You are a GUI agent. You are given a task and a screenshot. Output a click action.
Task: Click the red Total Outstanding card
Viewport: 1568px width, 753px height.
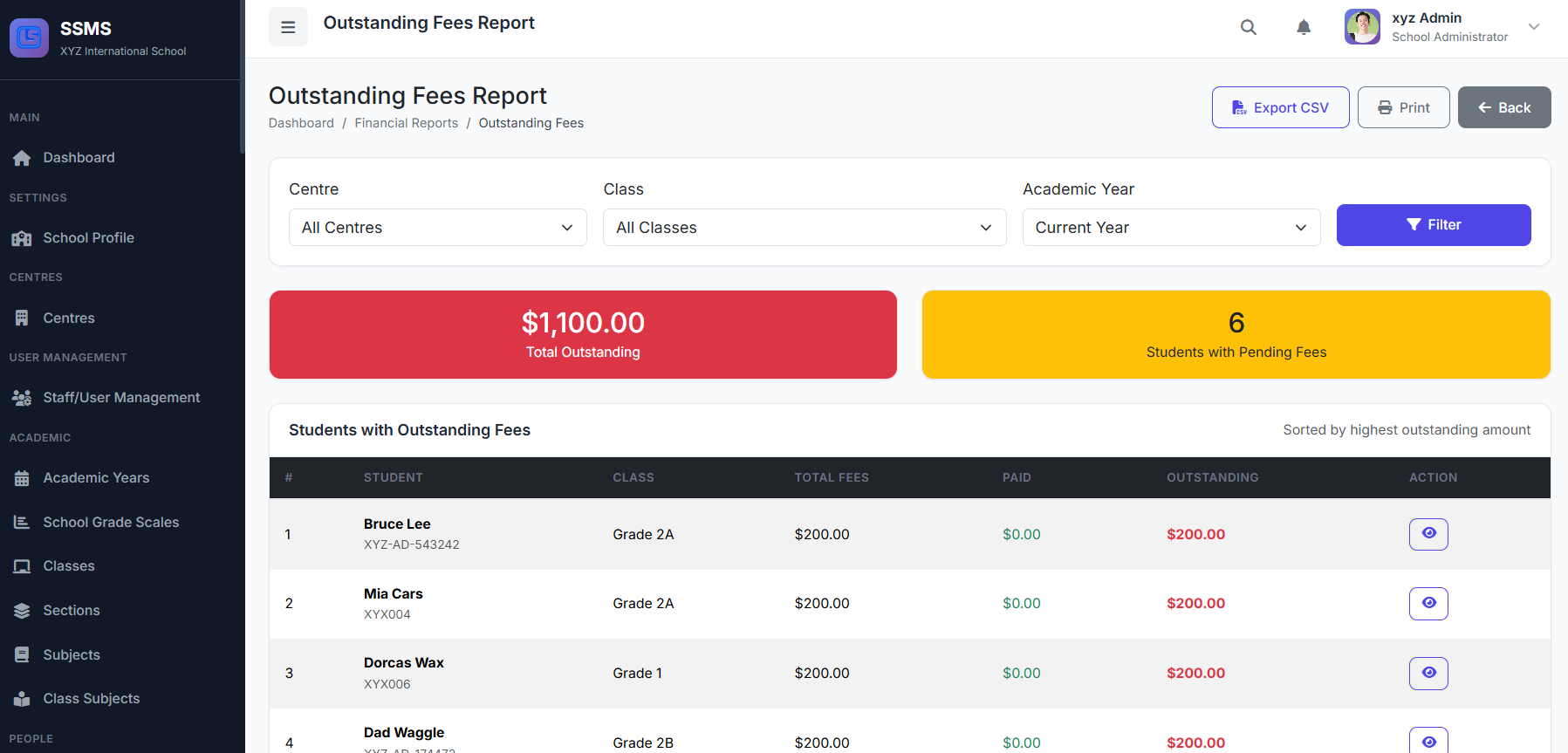coord(583,335)
